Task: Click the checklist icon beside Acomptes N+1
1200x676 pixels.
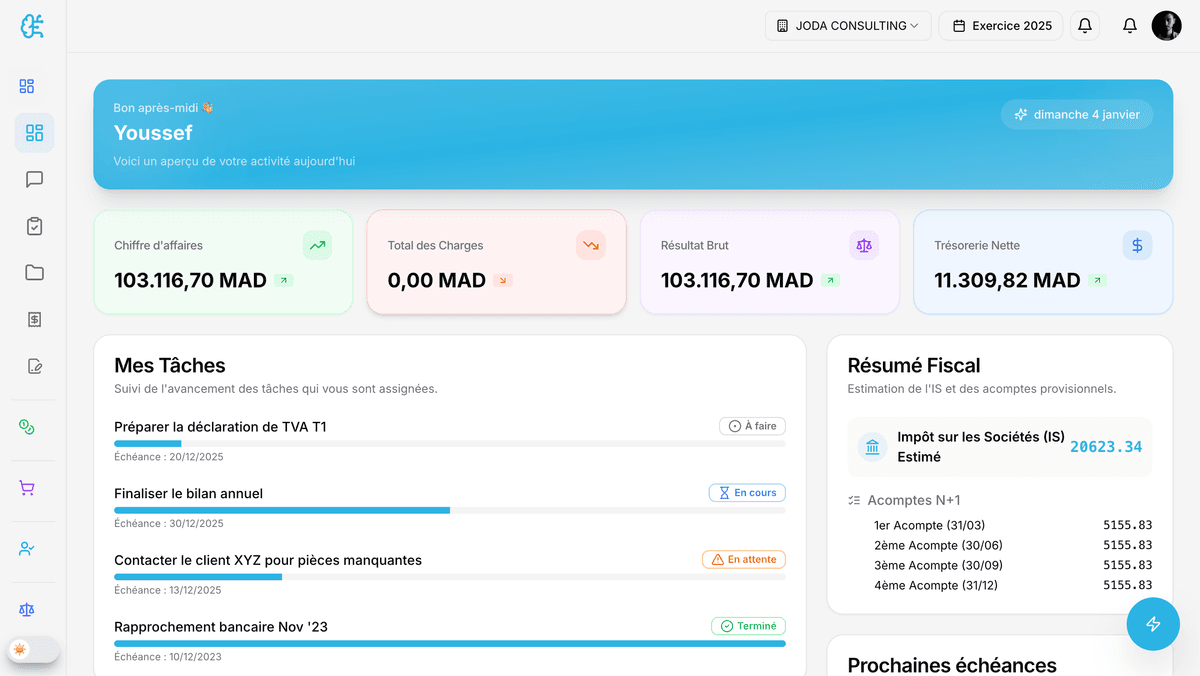Action: tap(854, 500)
